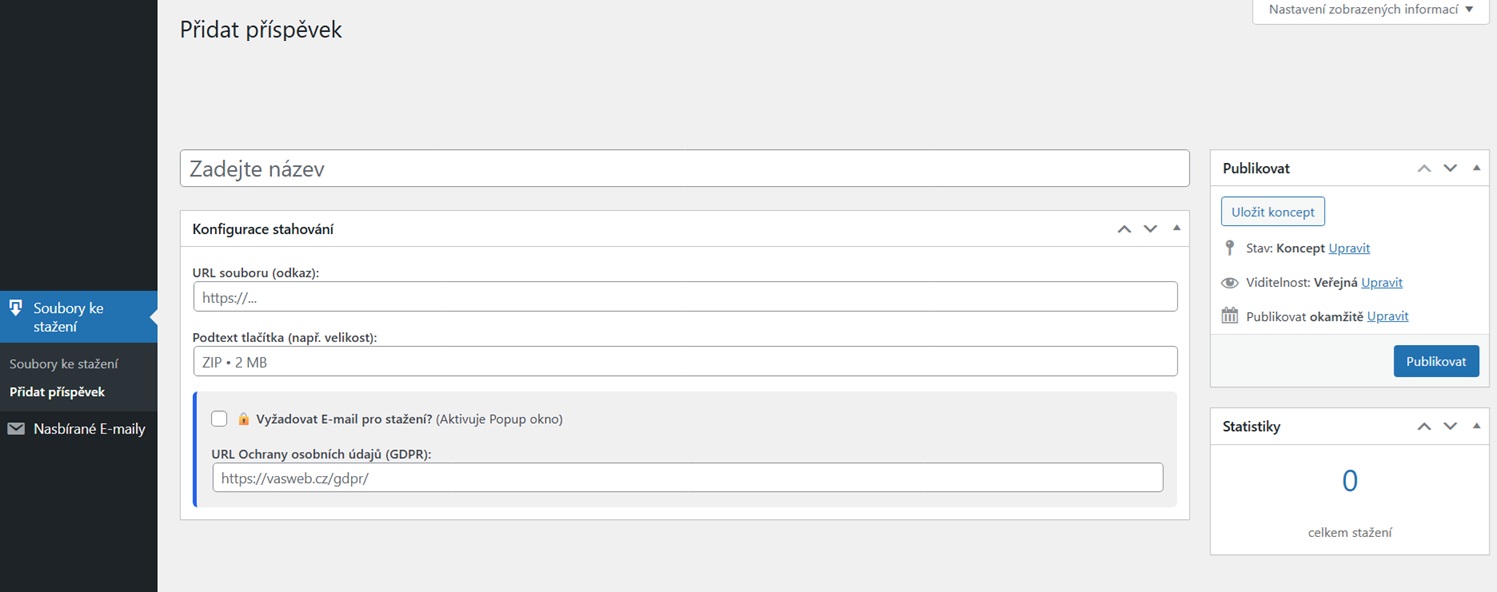Move Konfigurace stahování panel up
This screenshot has height=592, width=1497.
coord(1124,229)
